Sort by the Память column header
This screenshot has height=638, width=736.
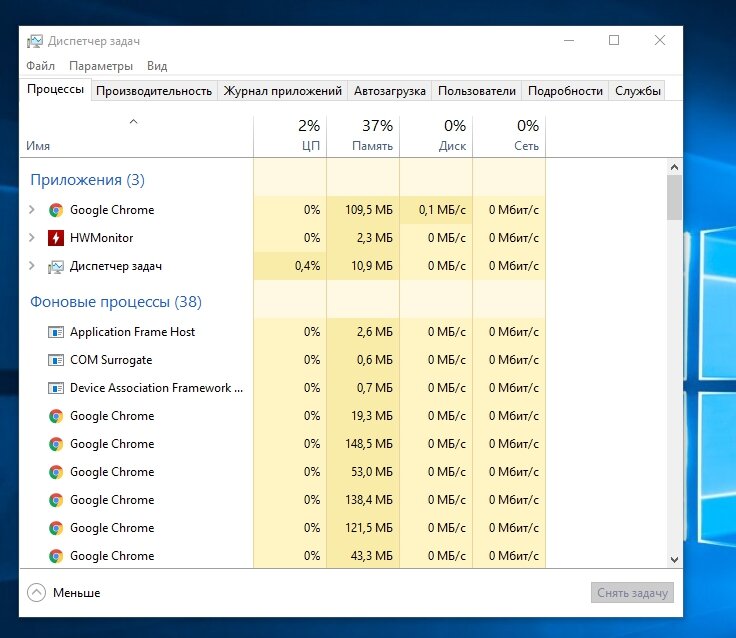pos(363,135)
